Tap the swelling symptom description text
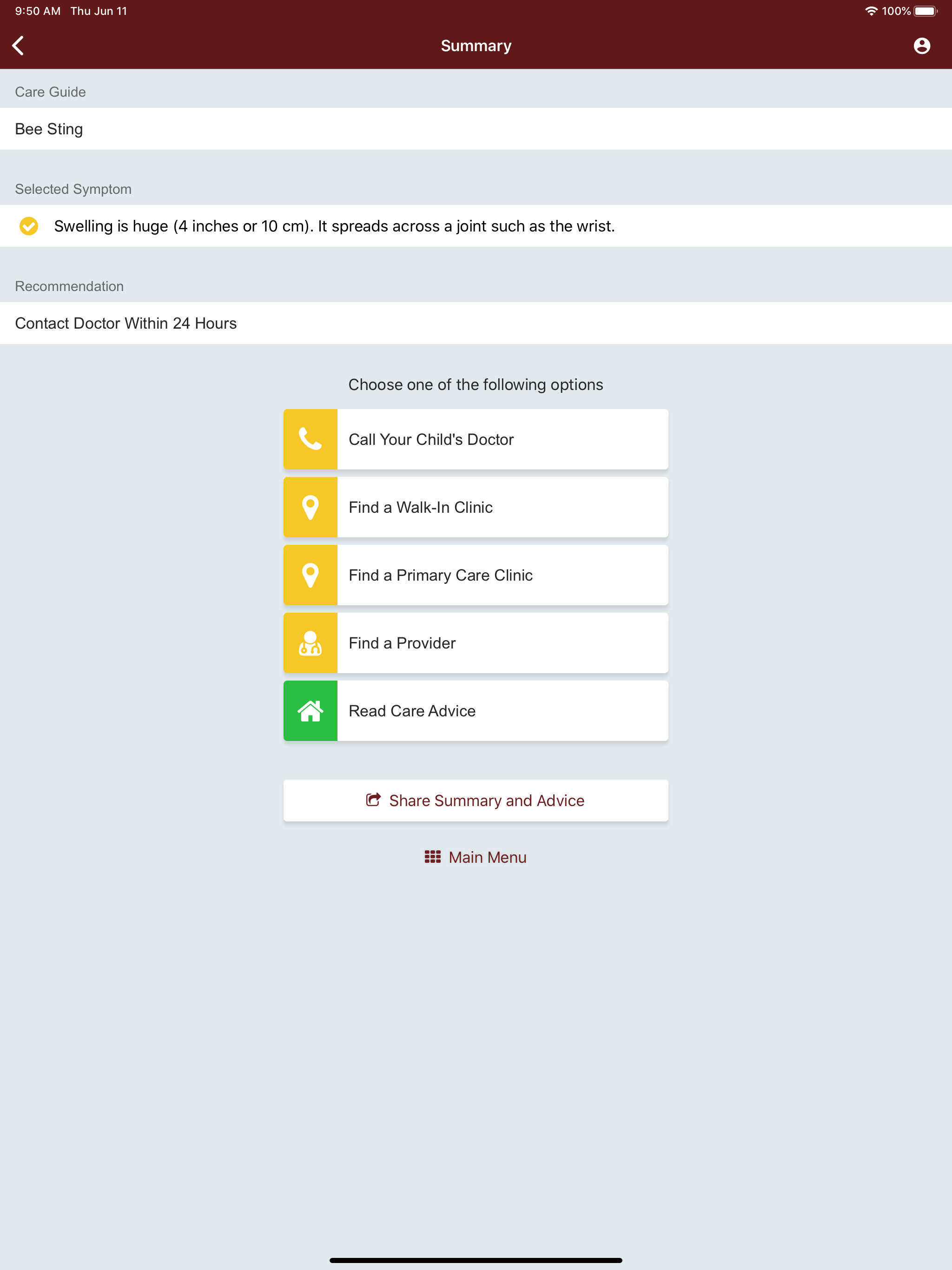Screen dimensions: 952x1270 pos(334,226)
